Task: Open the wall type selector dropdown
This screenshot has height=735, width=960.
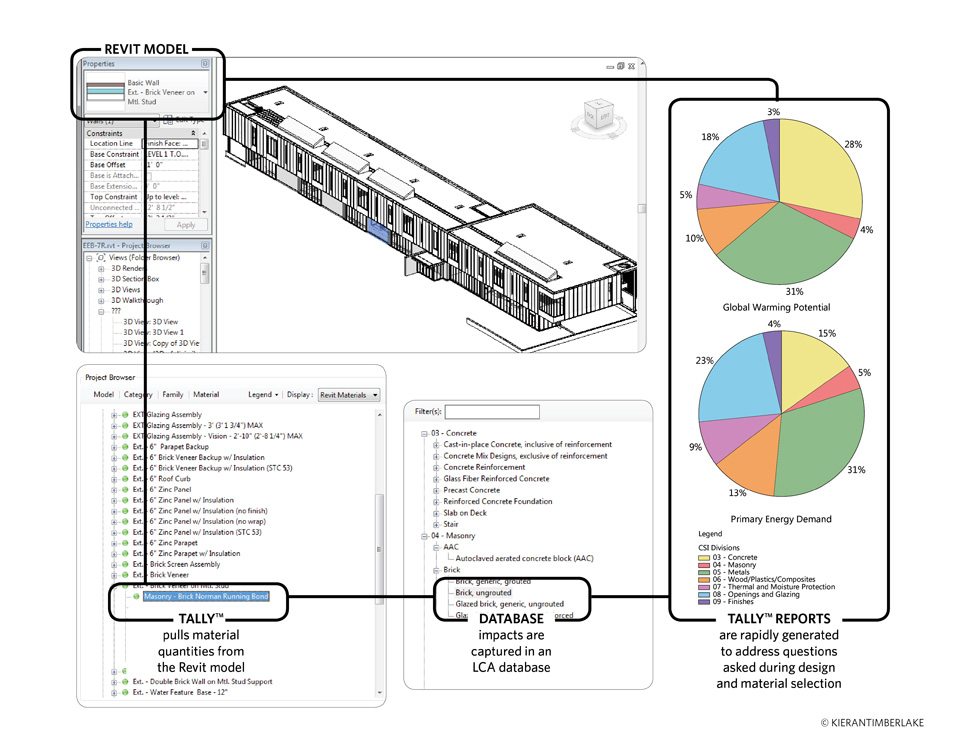Action: click(x=205, y=92)
